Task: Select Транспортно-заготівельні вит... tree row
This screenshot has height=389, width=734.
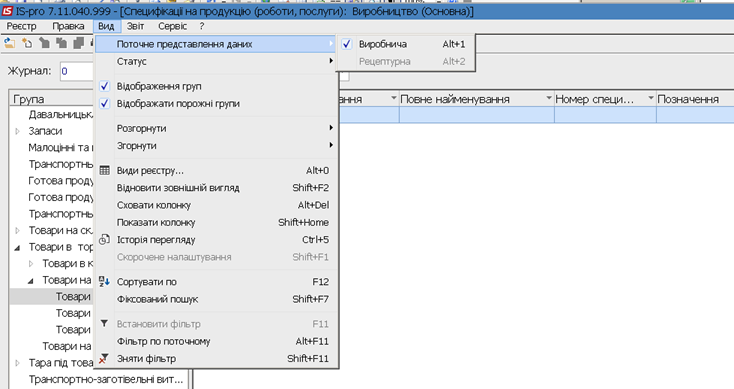Action: (x=106, y=379)
